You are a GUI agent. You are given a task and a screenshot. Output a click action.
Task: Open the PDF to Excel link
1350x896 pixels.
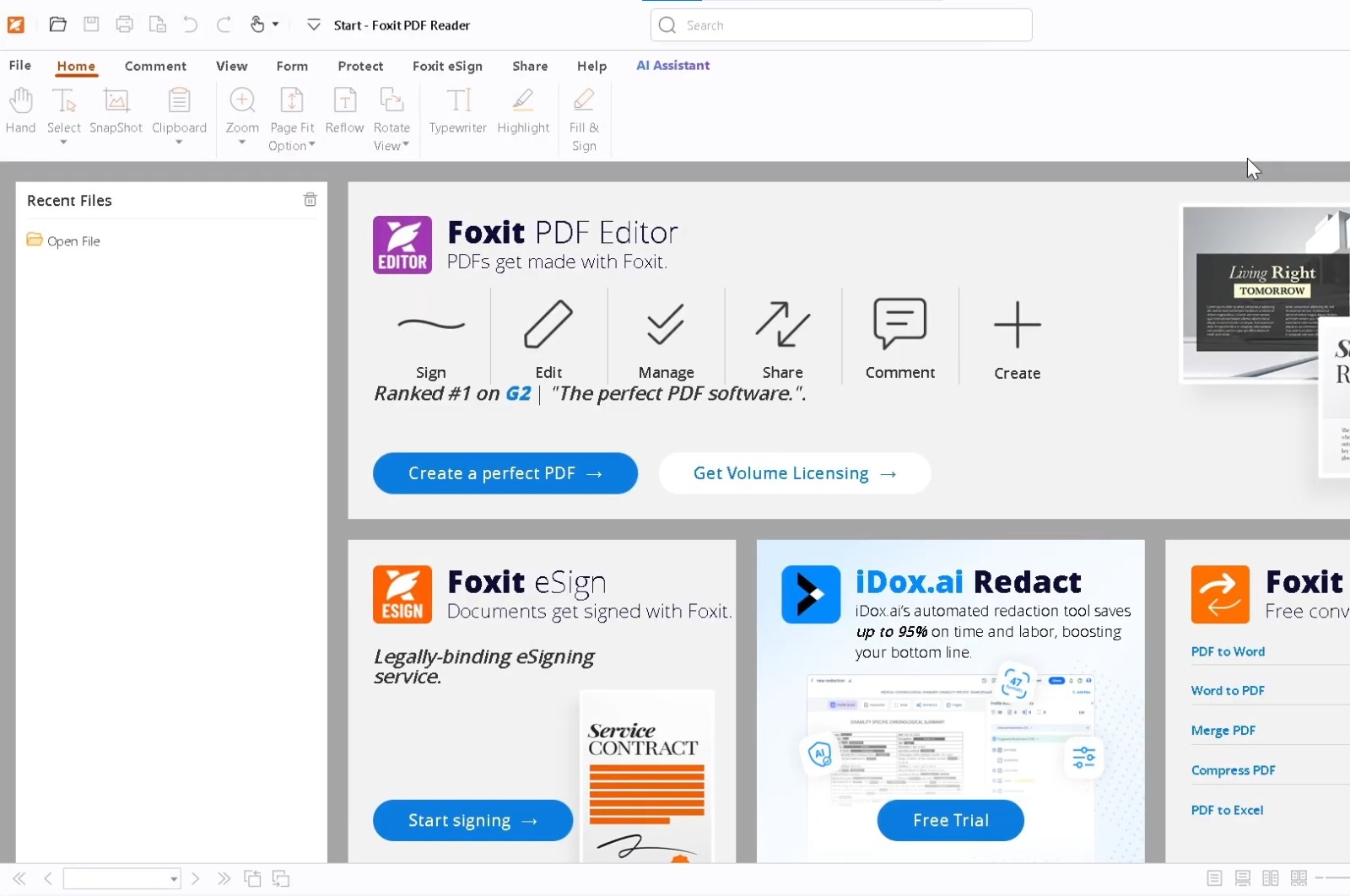1227,810
